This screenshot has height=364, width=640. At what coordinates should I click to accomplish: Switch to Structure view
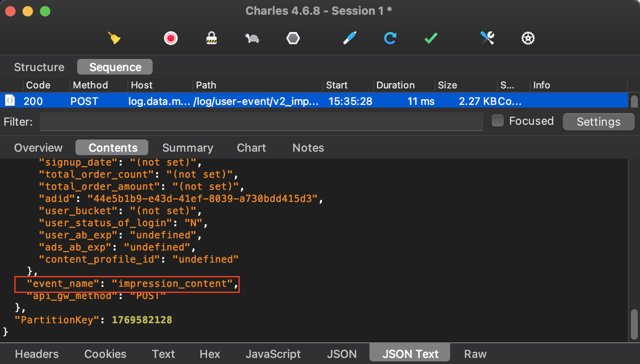point(39,67)
